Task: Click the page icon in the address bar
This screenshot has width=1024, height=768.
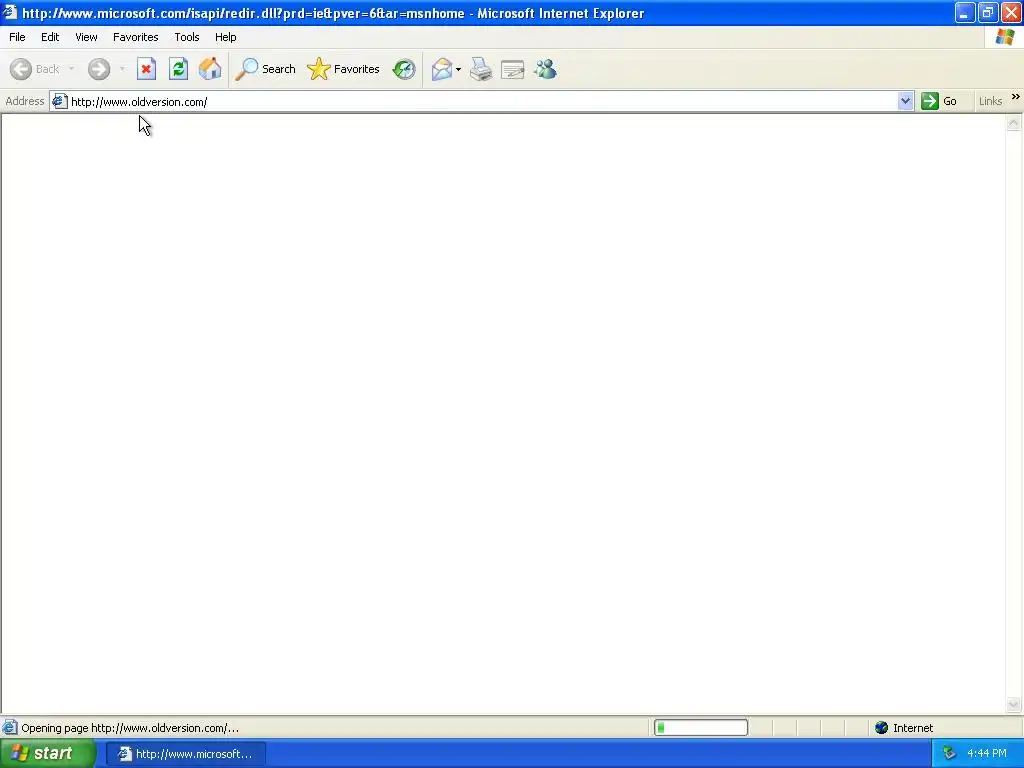Action: coord(59,101)
